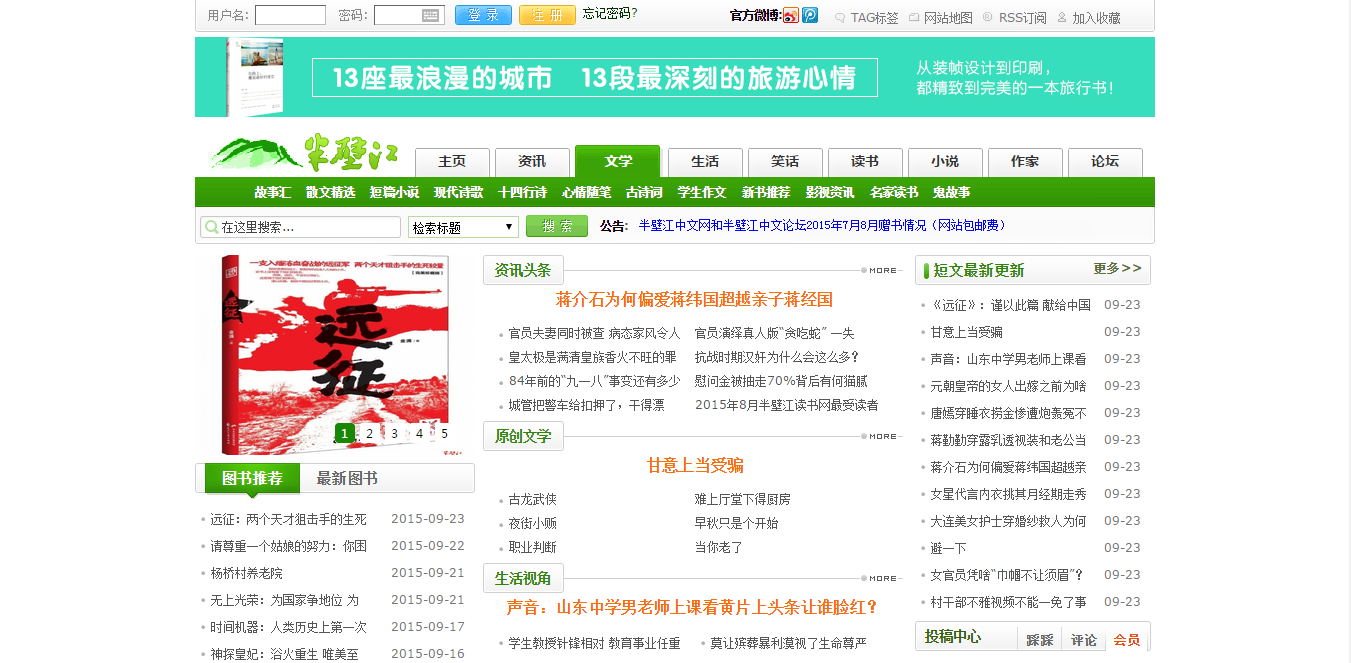Open 古龙武侠 in 原创文学 list

[533, 499]
